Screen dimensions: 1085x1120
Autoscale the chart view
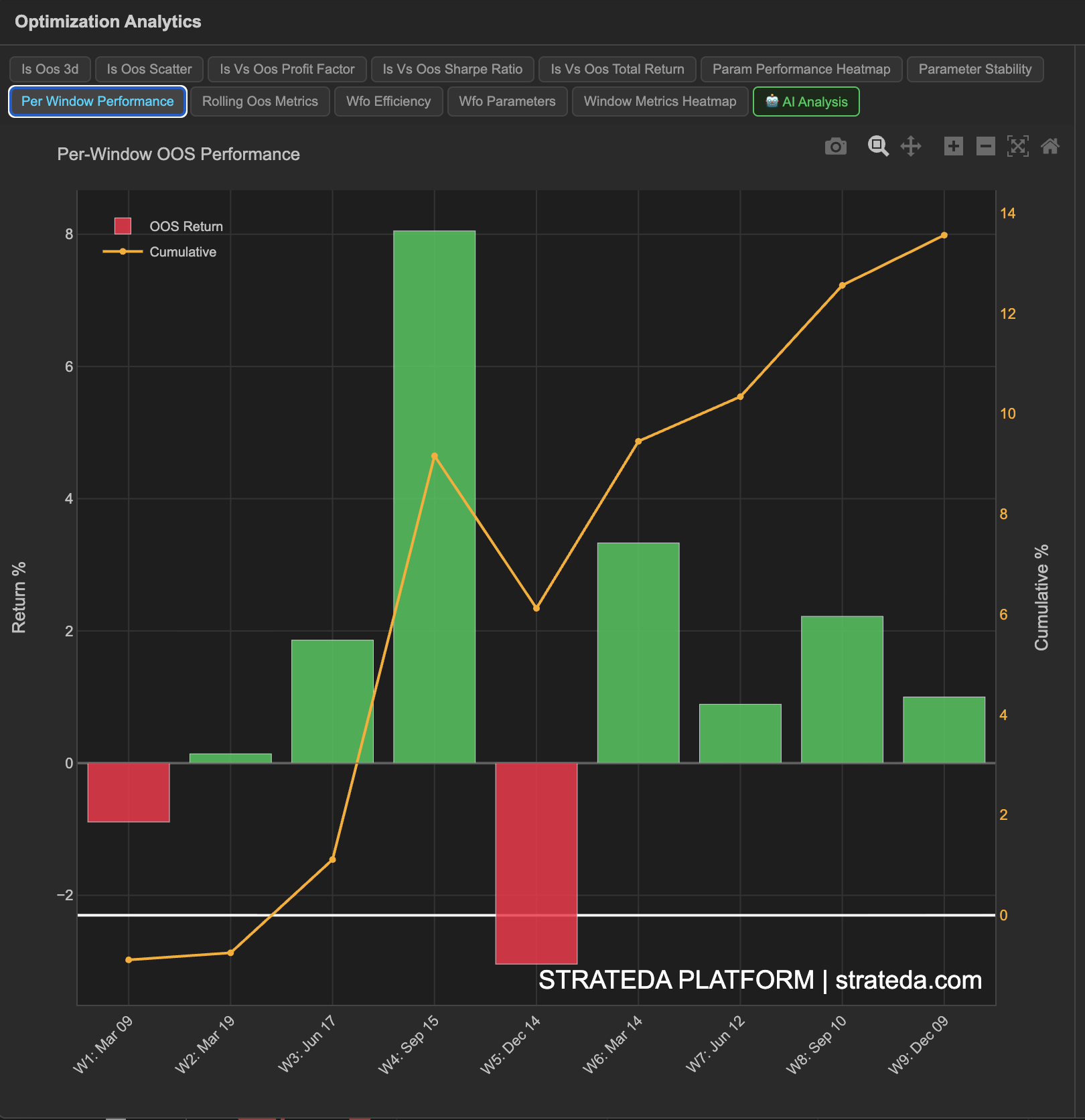(1018, 146)
